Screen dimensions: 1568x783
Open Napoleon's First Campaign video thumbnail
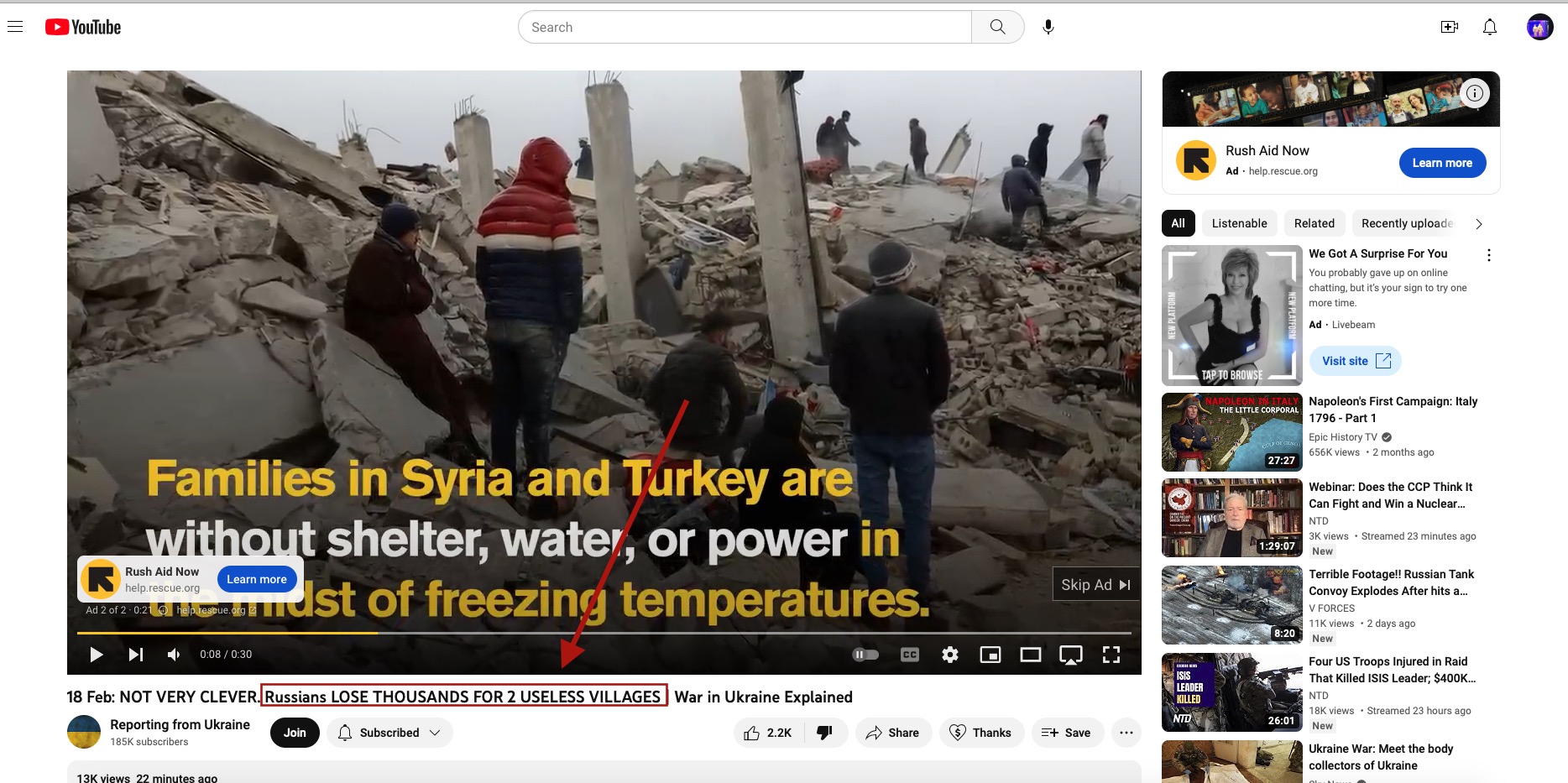(x=1232, y=432)
